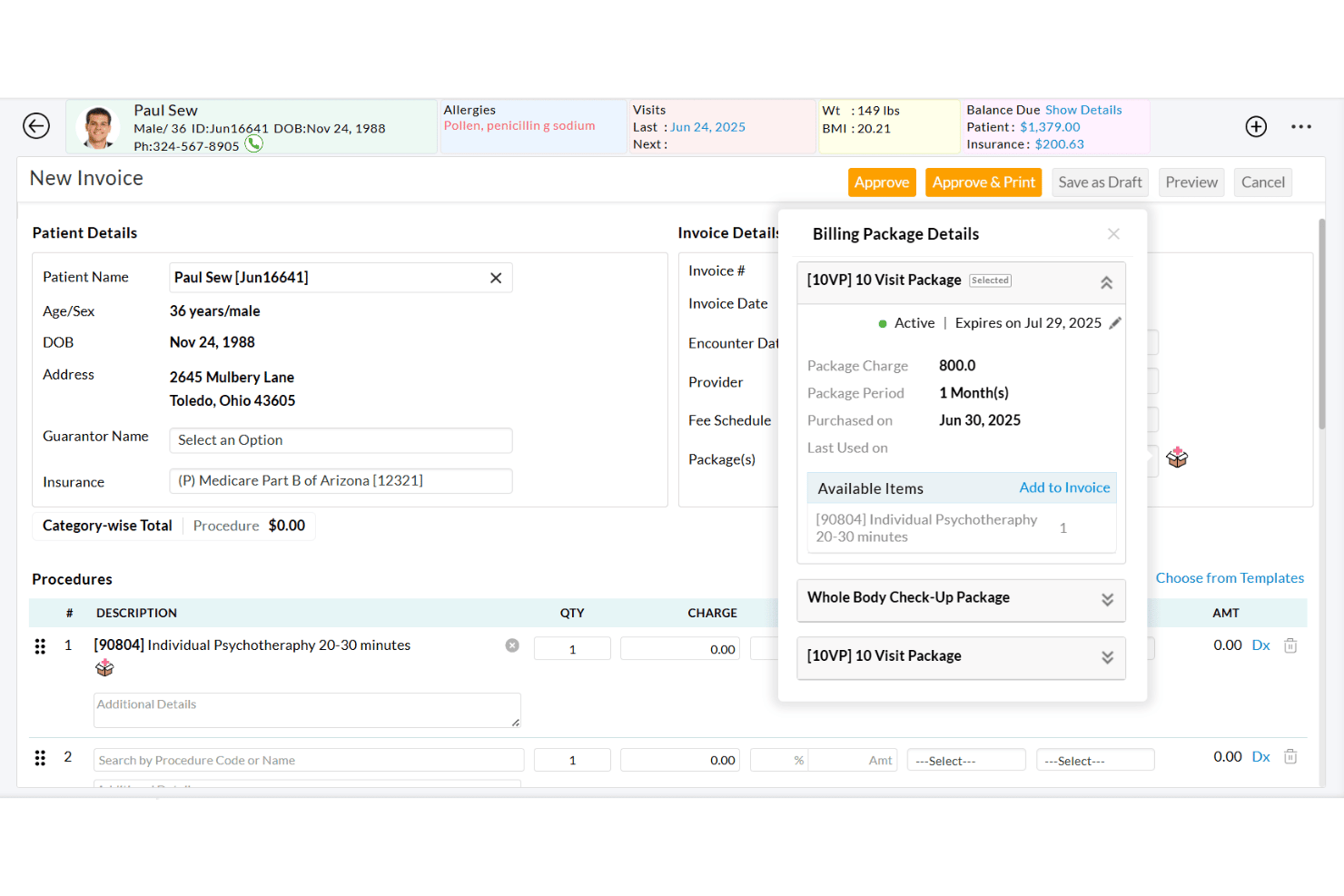Click quantity field of procedure row 2
The width and height of the screenshot is (1344, 896).
(572, 760)
